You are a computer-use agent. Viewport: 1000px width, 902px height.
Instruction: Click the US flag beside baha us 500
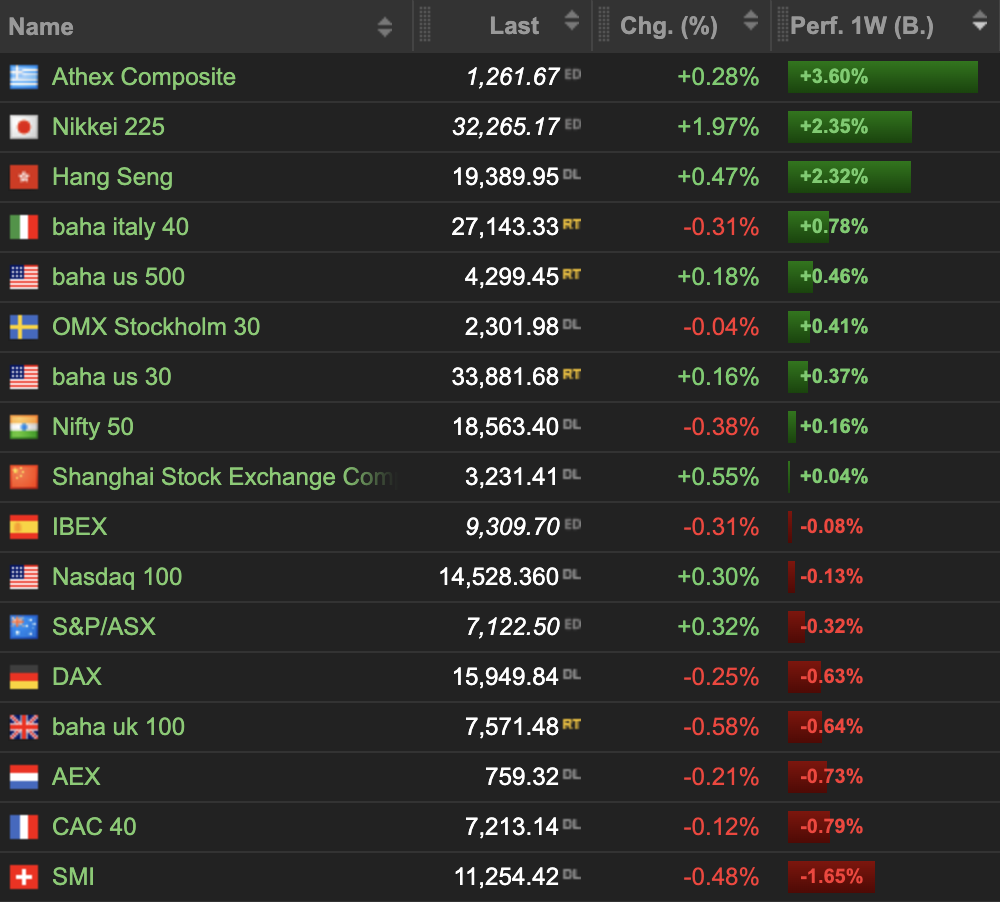coord(24,277)
